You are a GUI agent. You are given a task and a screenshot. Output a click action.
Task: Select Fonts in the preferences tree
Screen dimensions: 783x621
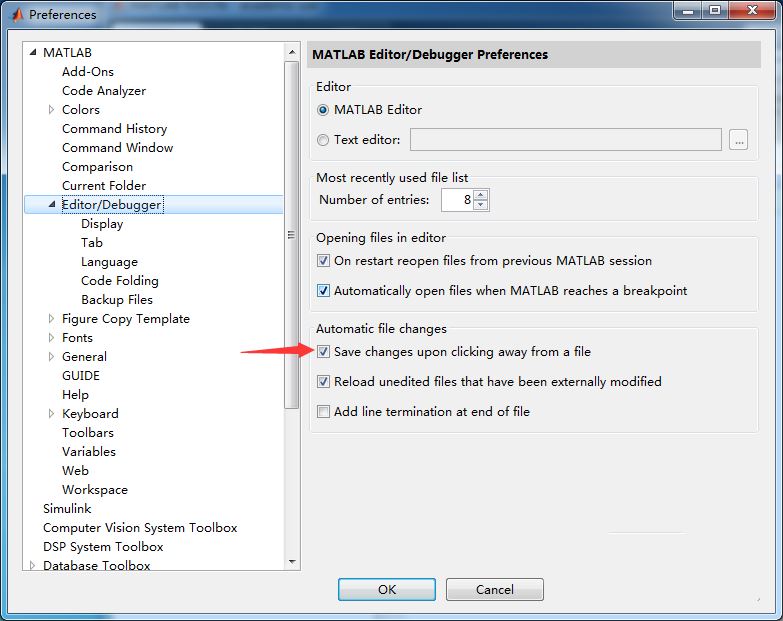pyautogui.click(x=77, y=337)
